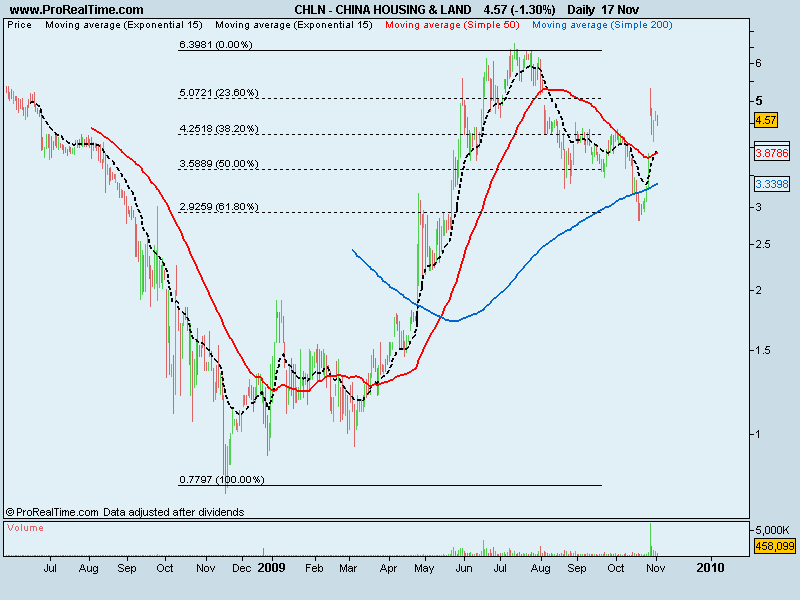Click the red 3.8786 moving average tag

pos(771,154)
